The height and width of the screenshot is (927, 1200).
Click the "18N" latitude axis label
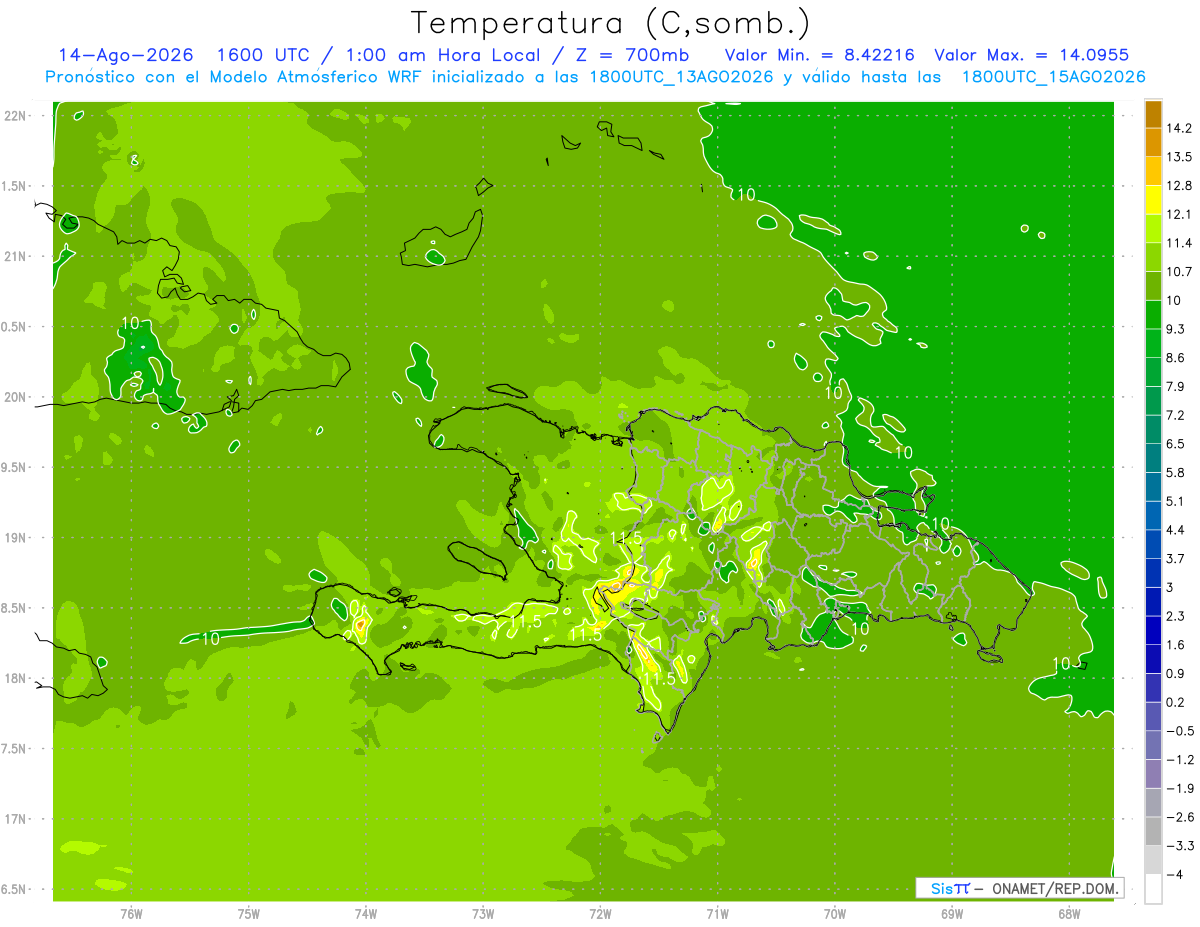pos(17,679)
